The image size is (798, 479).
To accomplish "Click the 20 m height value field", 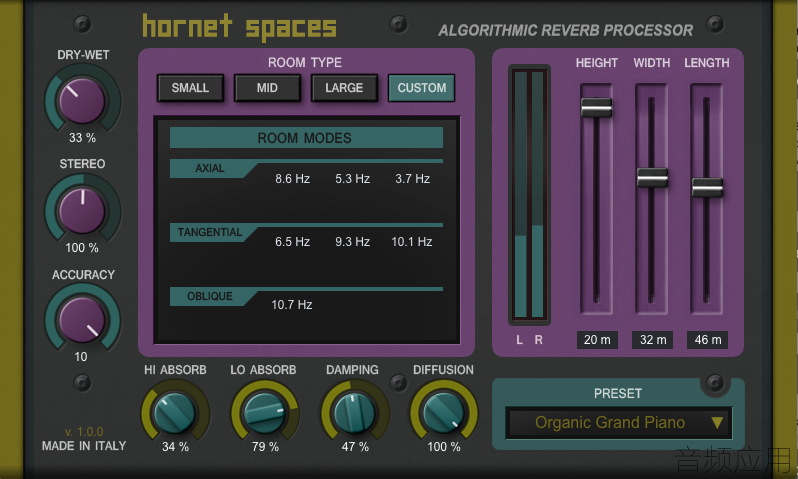I will (x=597, y=340).
